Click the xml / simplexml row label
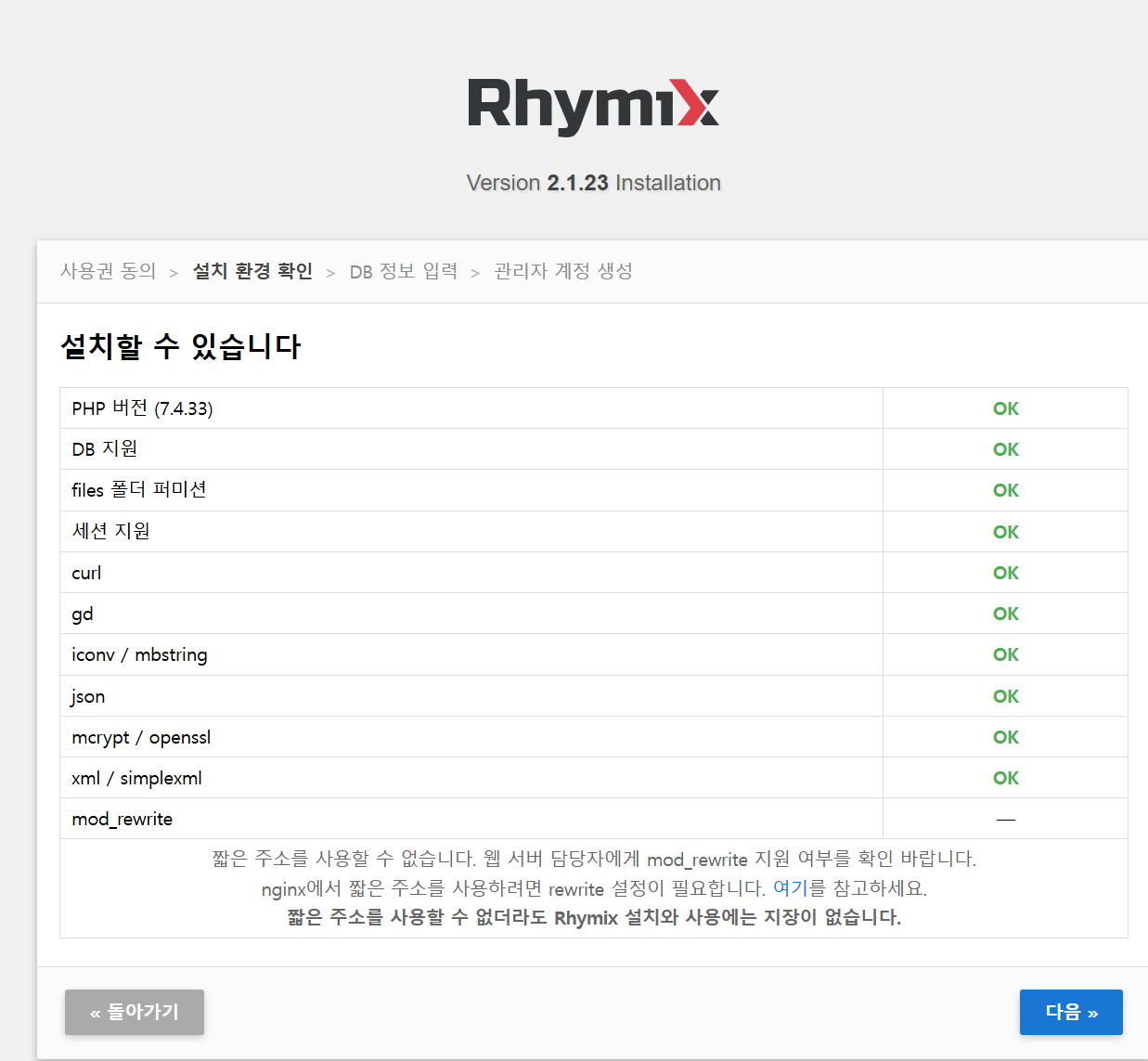The image size is (1148, 1061). pos(136,778)
